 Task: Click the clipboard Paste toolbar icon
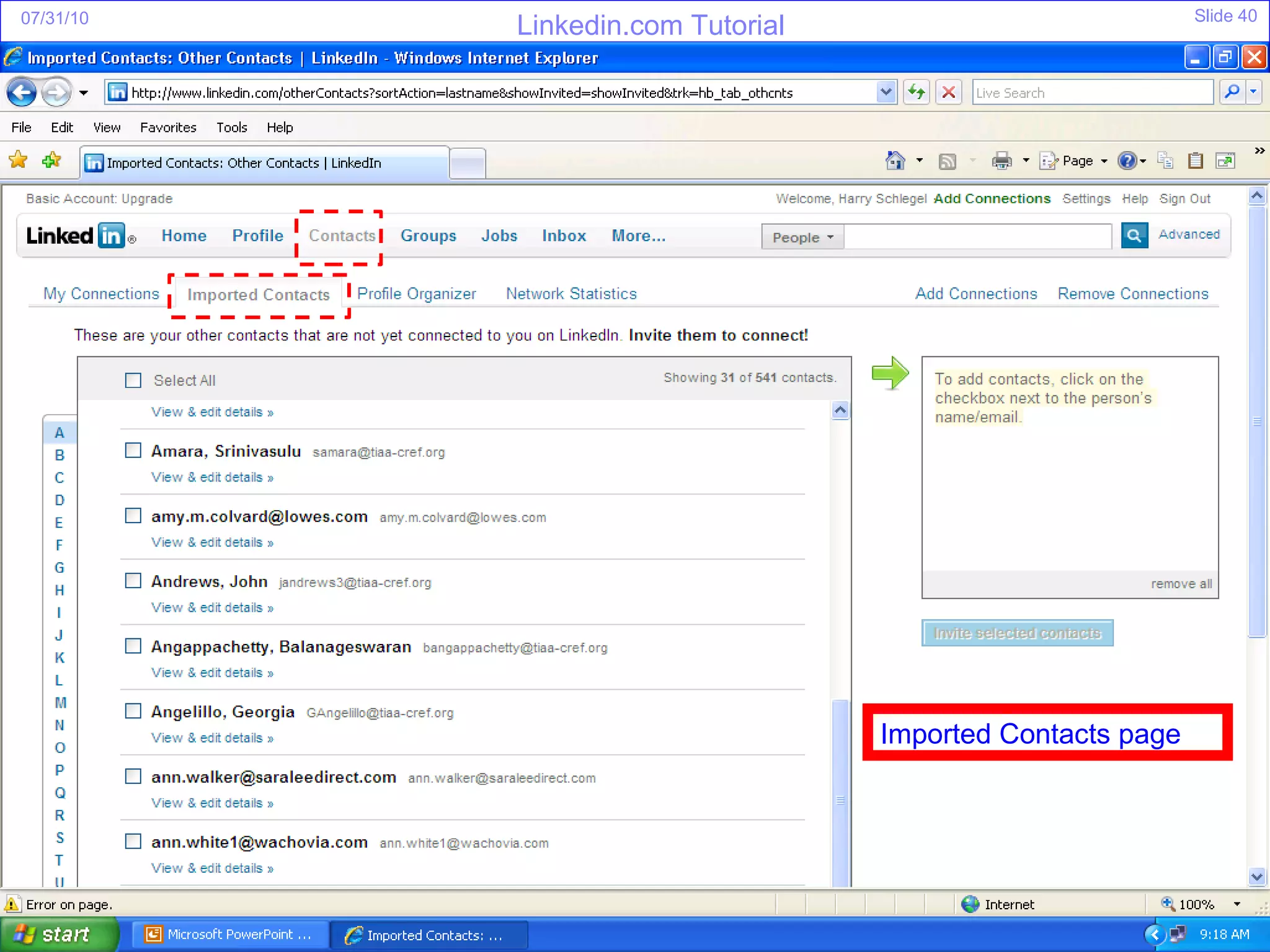(1195, 161)
